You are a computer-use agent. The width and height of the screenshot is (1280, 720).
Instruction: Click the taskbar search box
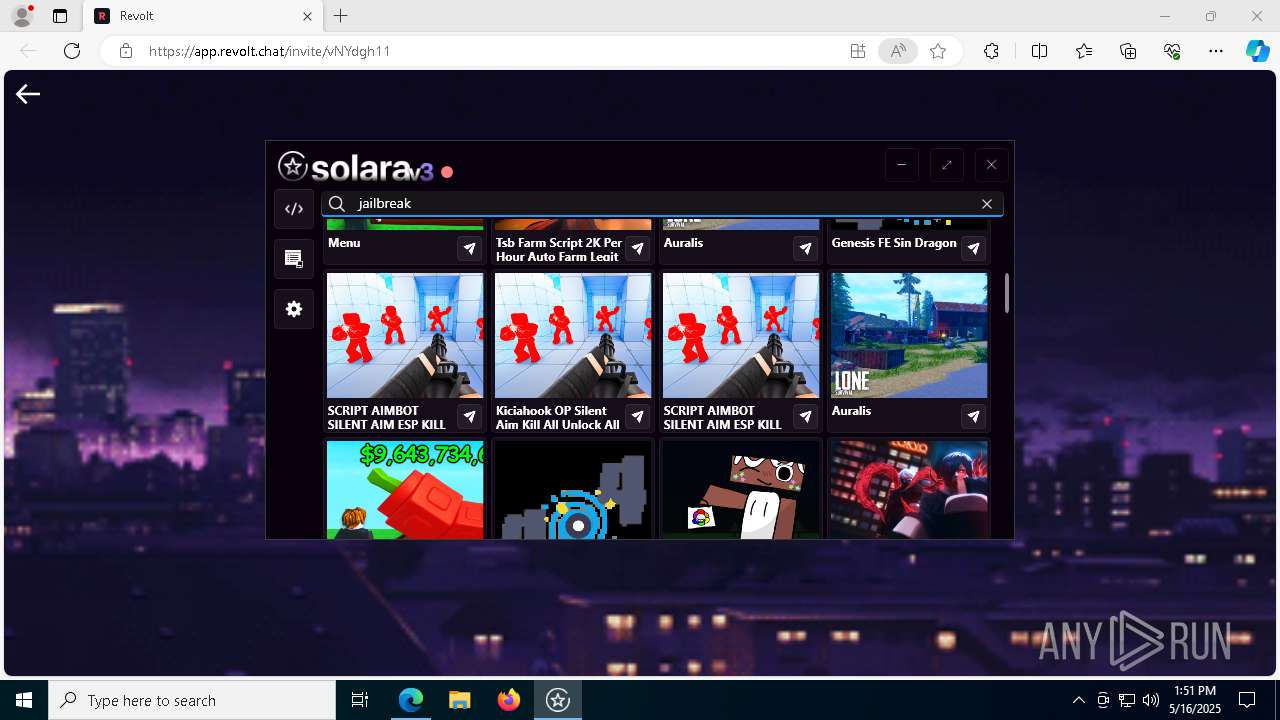192,700
